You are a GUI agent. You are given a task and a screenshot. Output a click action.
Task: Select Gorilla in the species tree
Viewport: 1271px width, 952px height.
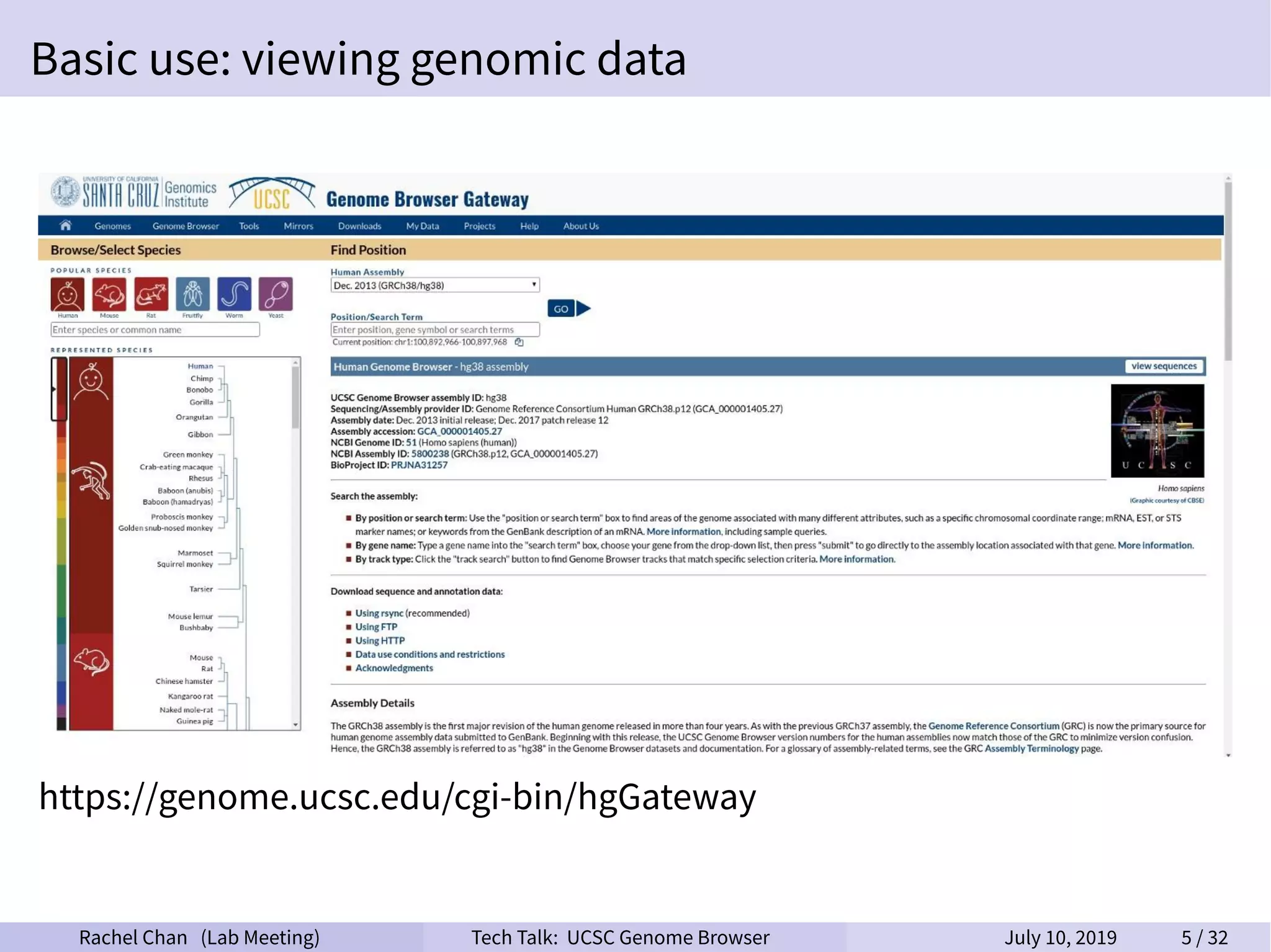coord(201,402)
